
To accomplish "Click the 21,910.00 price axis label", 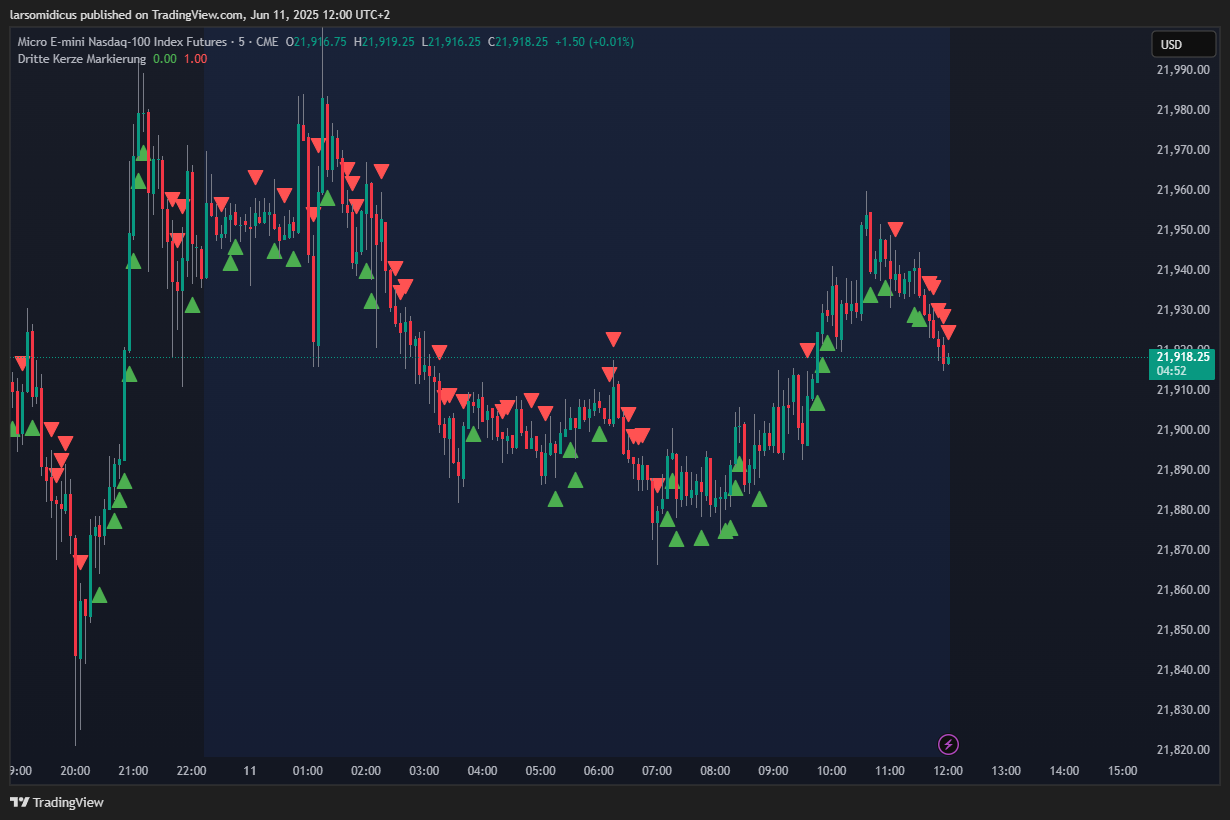I will pyautogui.click(x=1183, y=390).
